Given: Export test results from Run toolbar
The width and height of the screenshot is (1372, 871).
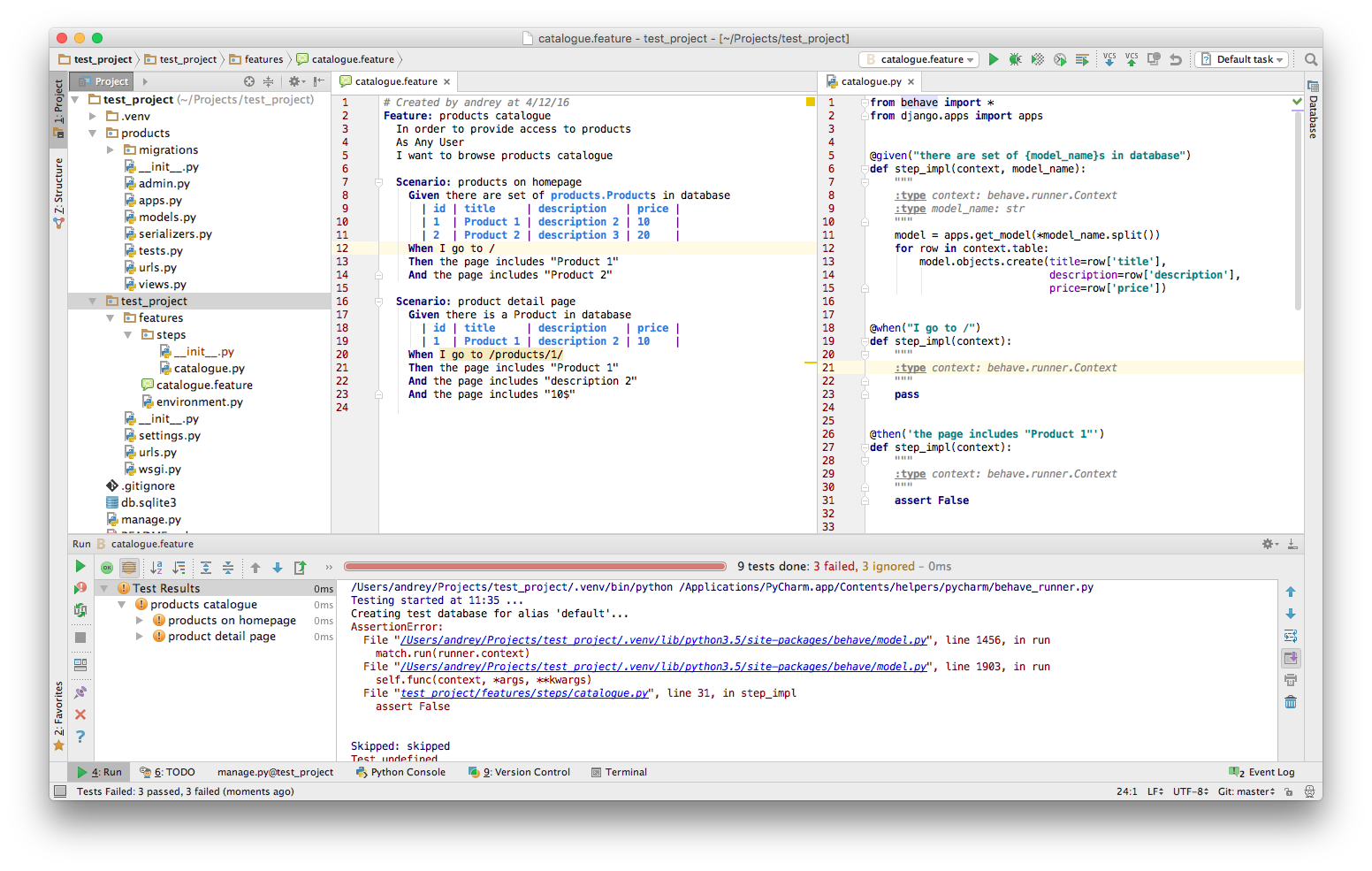Looking at the screenshot, I should pos(300,568).
